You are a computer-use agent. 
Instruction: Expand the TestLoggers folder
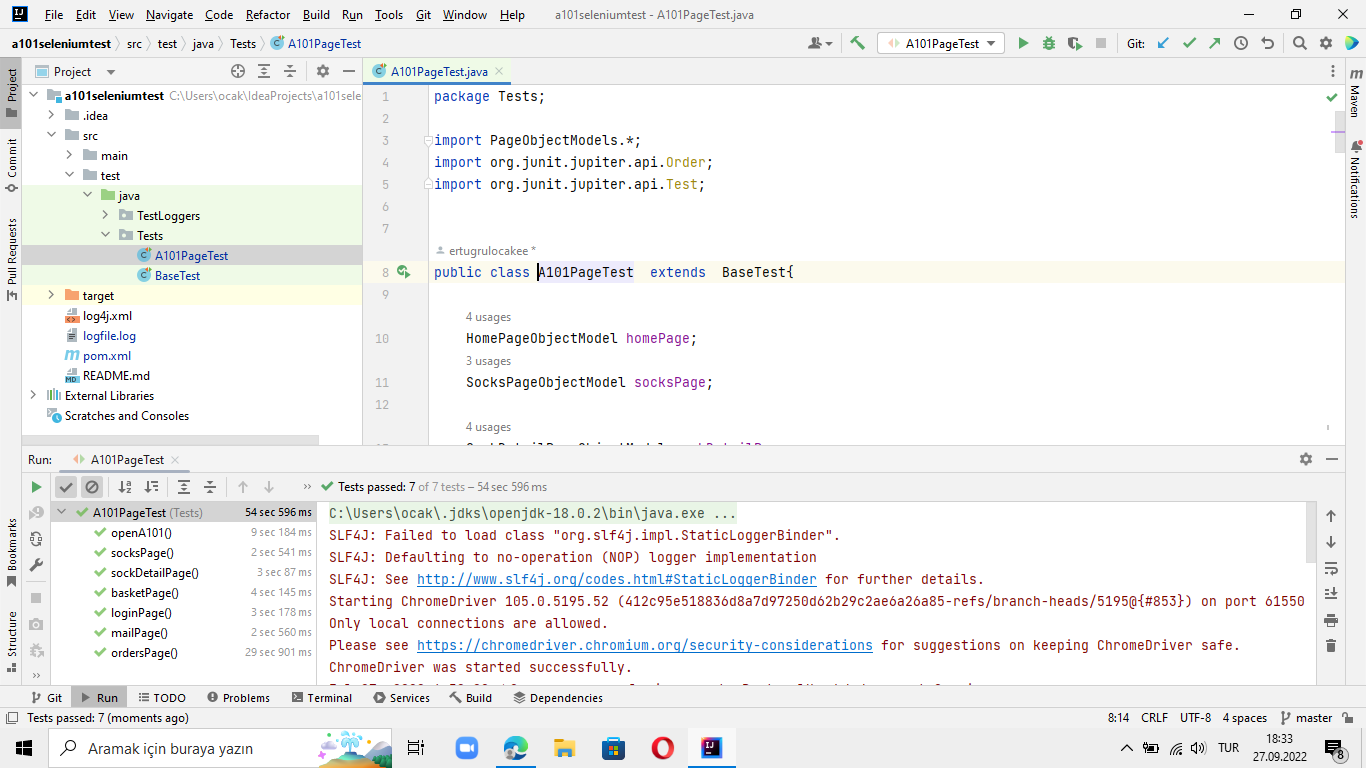click(x=105, y=215)
